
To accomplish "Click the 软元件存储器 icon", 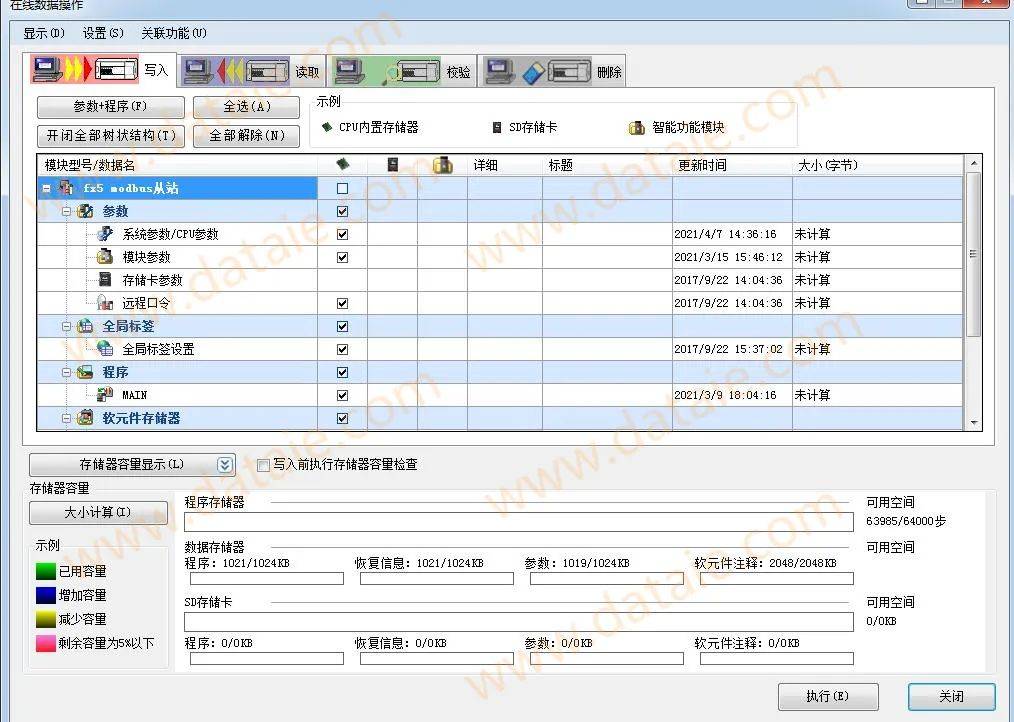I will 85,418.
